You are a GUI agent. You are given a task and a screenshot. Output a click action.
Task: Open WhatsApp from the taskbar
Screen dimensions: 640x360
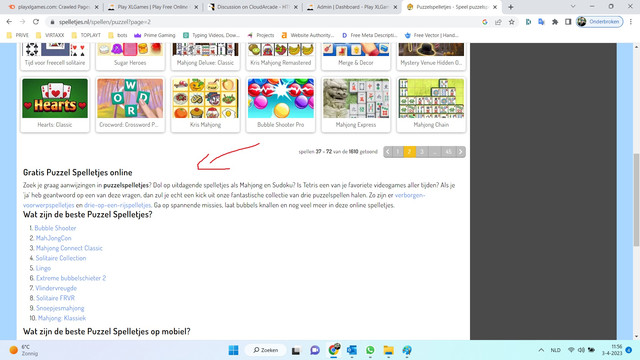pos(370,350)
